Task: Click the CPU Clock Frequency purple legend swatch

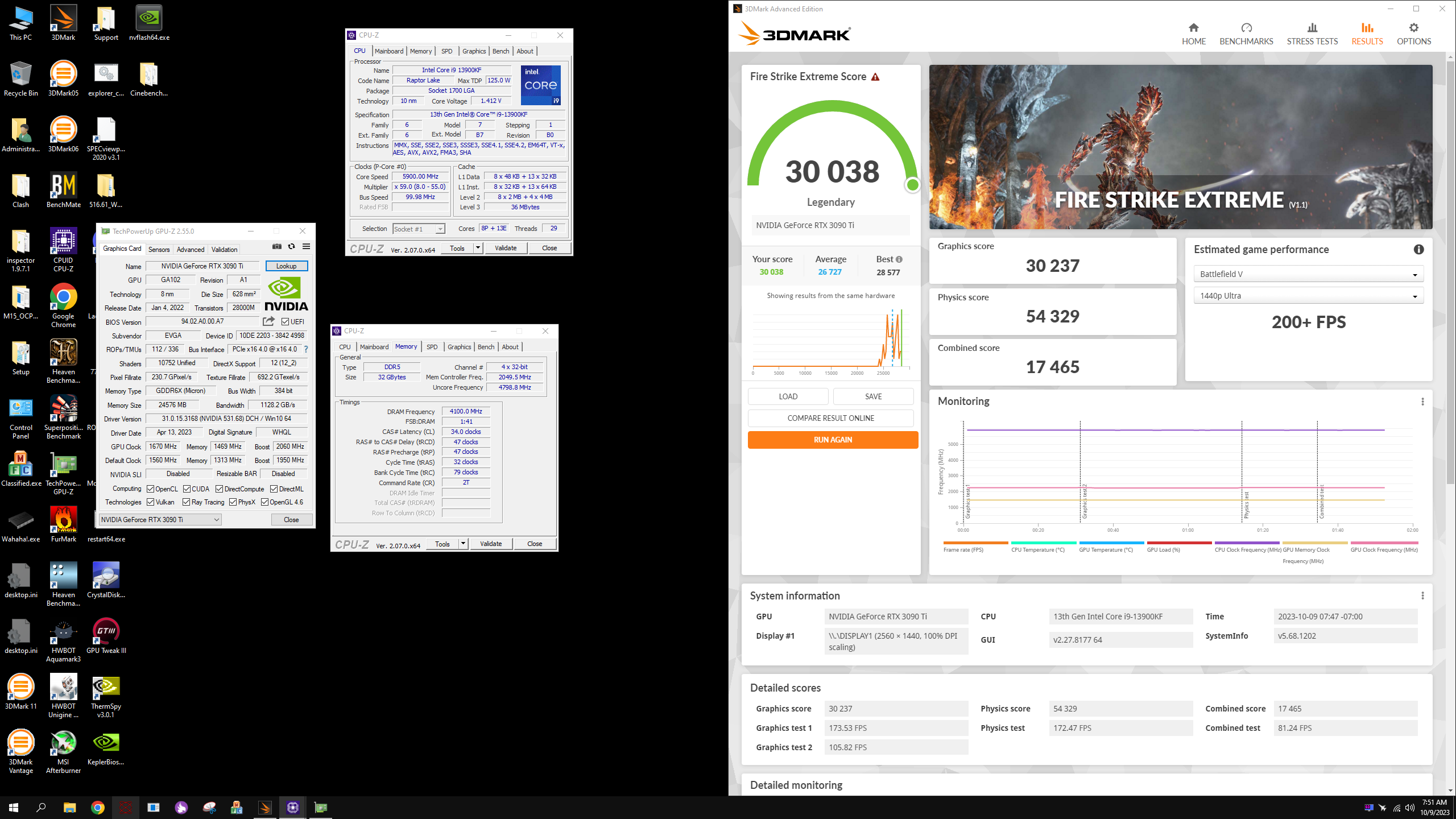Action: tap(1247, 543)
